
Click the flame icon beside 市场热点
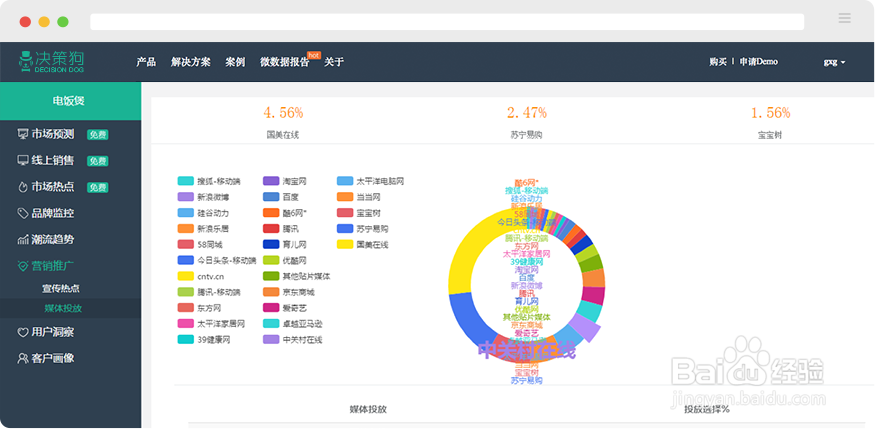[x=23, y=187]
